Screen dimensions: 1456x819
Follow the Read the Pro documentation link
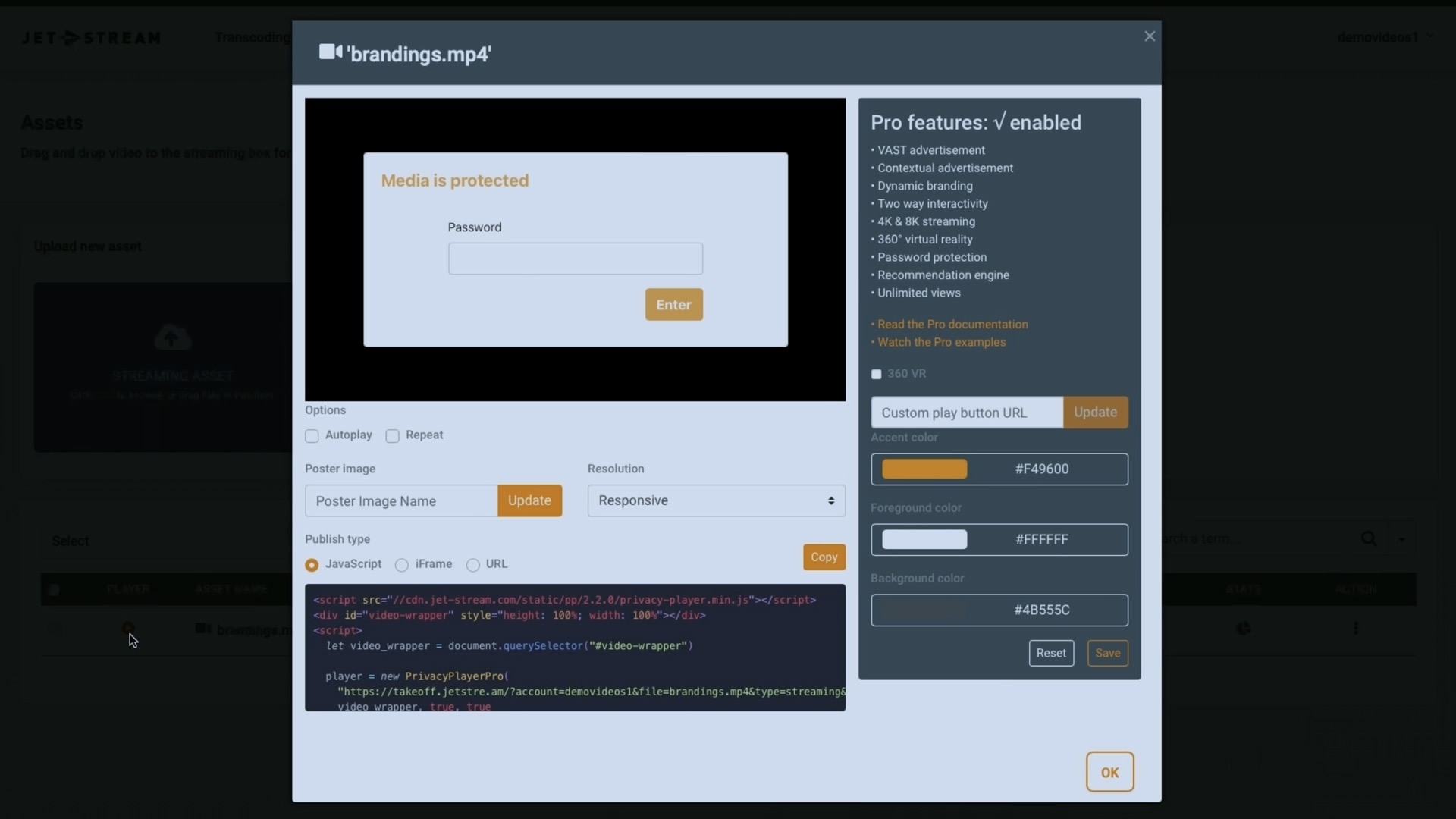pyautogui.click(x=953, y=324)
